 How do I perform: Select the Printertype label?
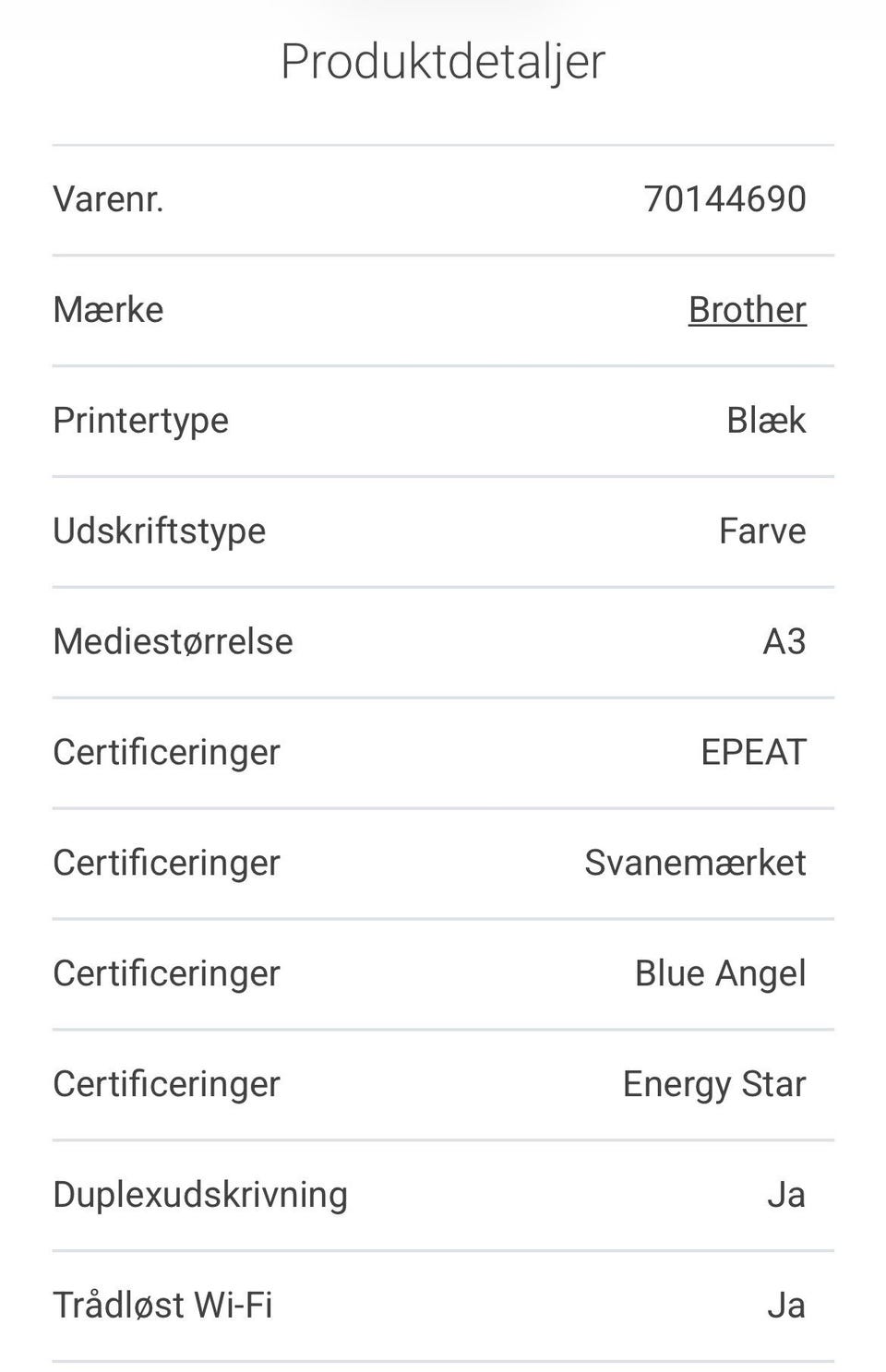pos(140,421)
